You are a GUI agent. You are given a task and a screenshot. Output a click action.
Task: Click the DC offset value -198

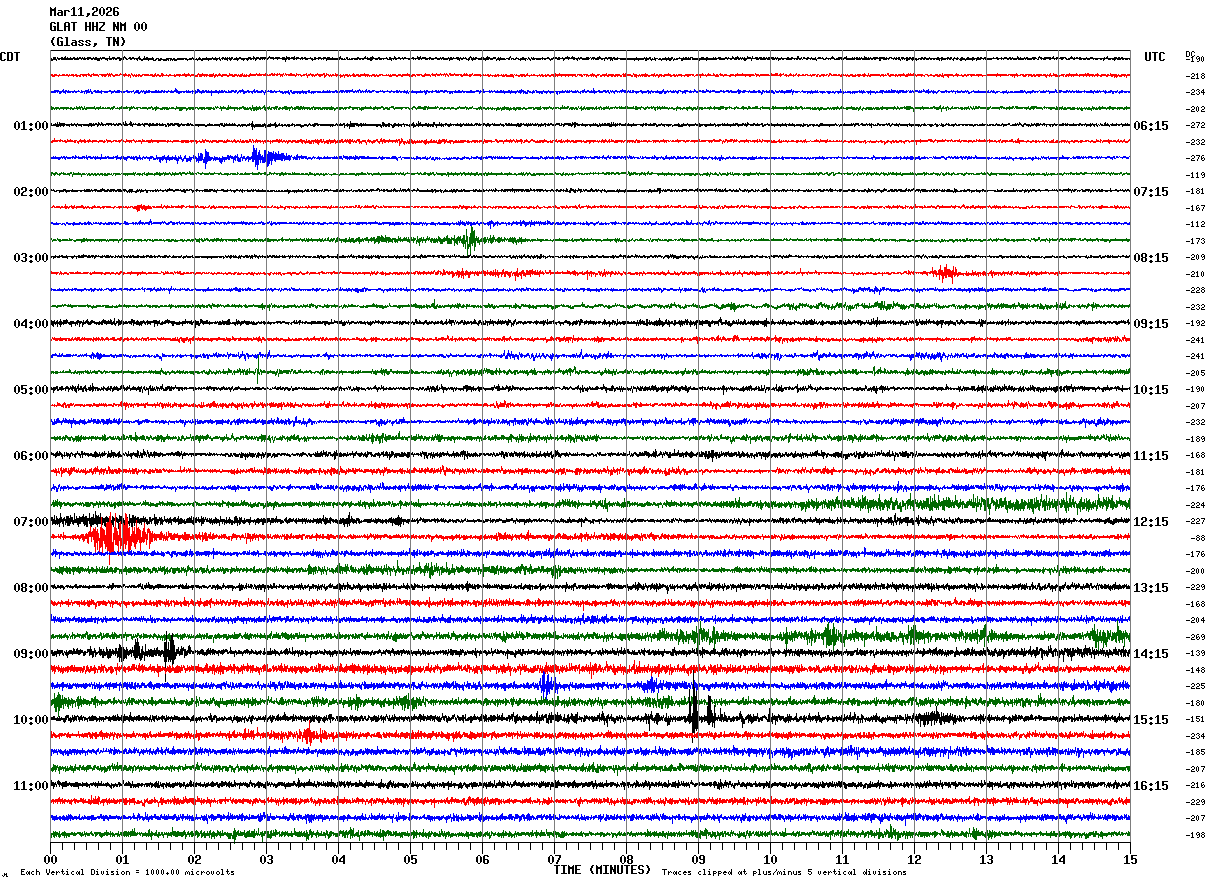1196,835
